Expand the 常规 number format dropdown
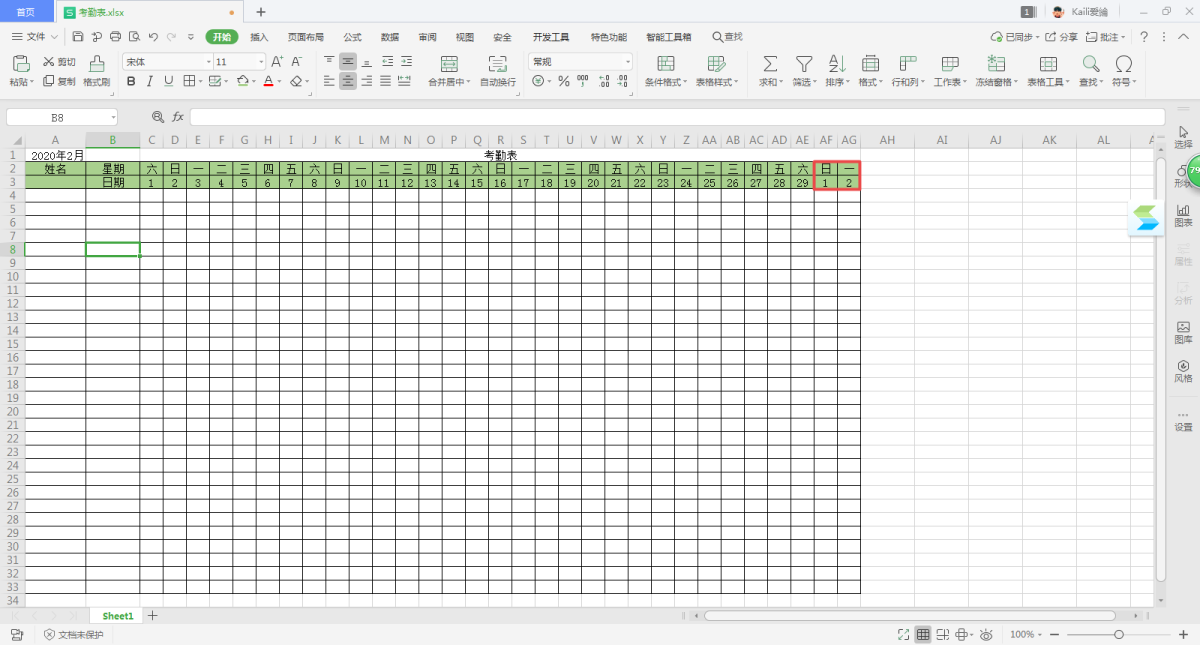Viewport: 1200px width, 645px height. coord(628,62)
